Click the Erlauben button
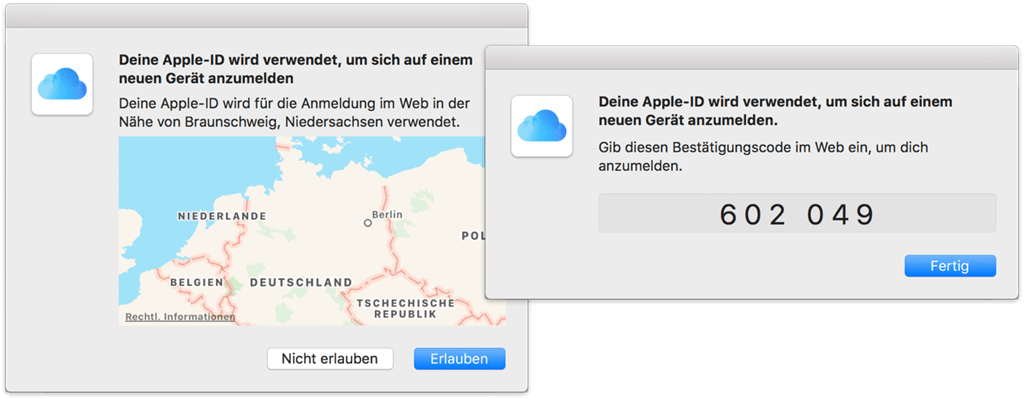Viewport: 1024px width, 399px height. click(460, 359)
